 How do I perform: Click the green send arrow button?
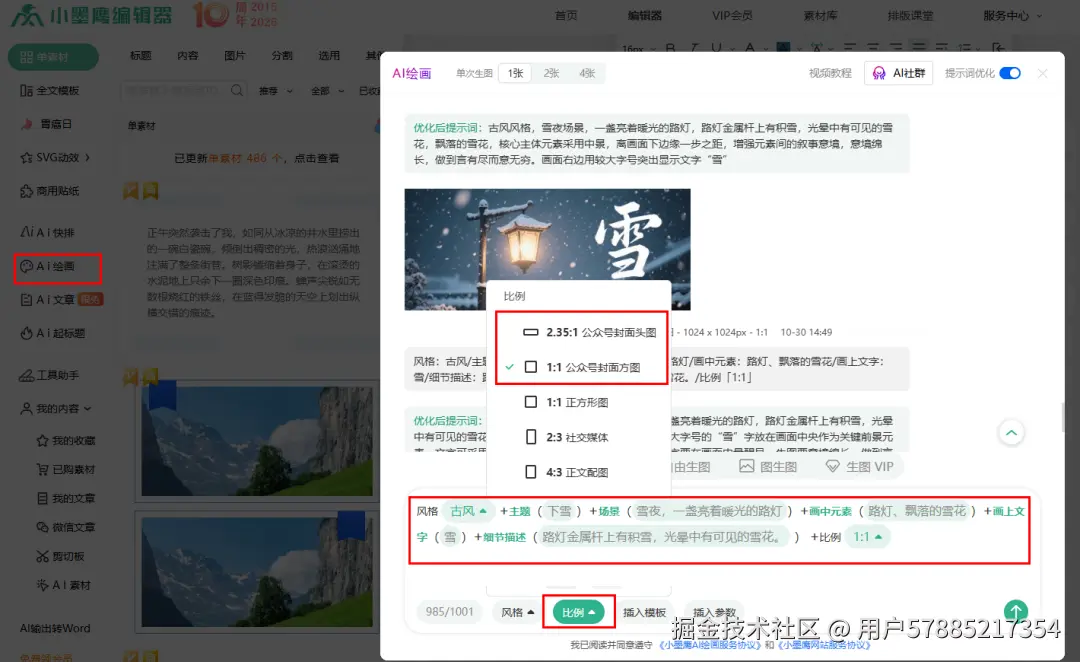click(x=1015, y=611)
